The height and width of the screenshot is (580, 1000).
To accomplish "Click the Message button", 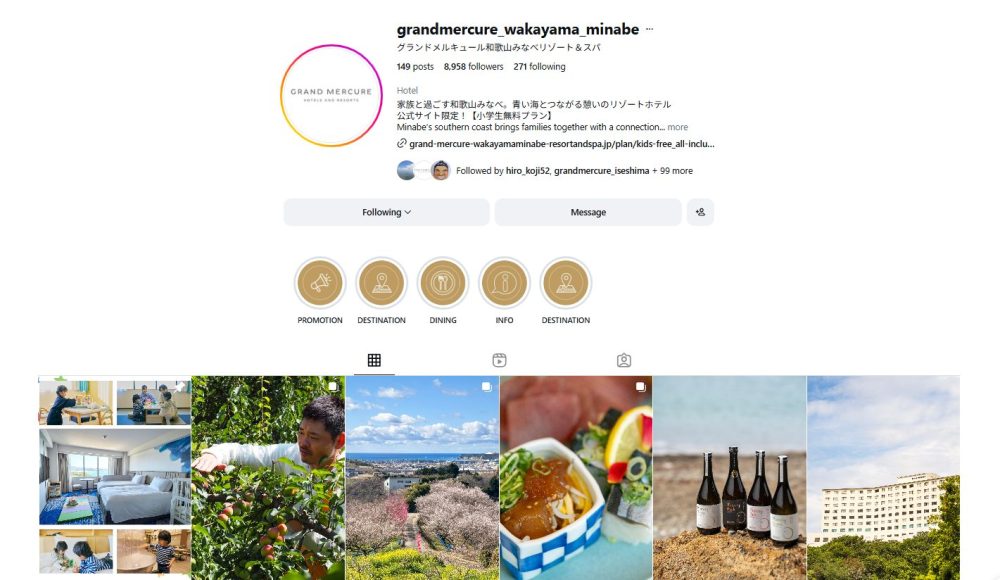I will (588, 212).
